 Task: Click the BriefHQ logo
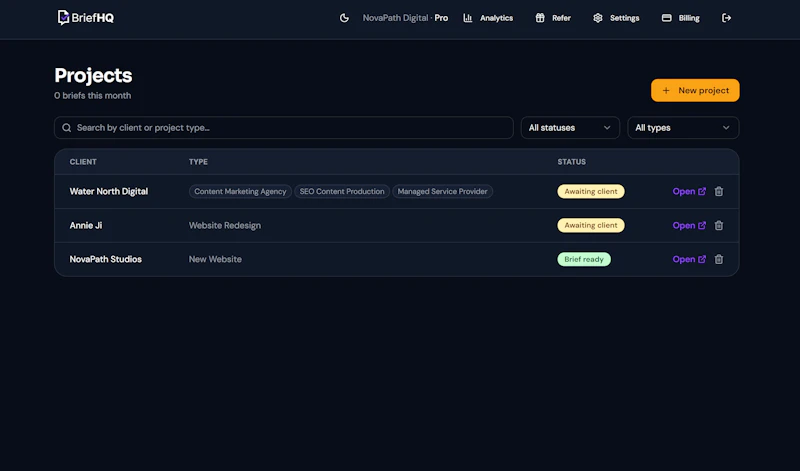[x=86, y=17]
